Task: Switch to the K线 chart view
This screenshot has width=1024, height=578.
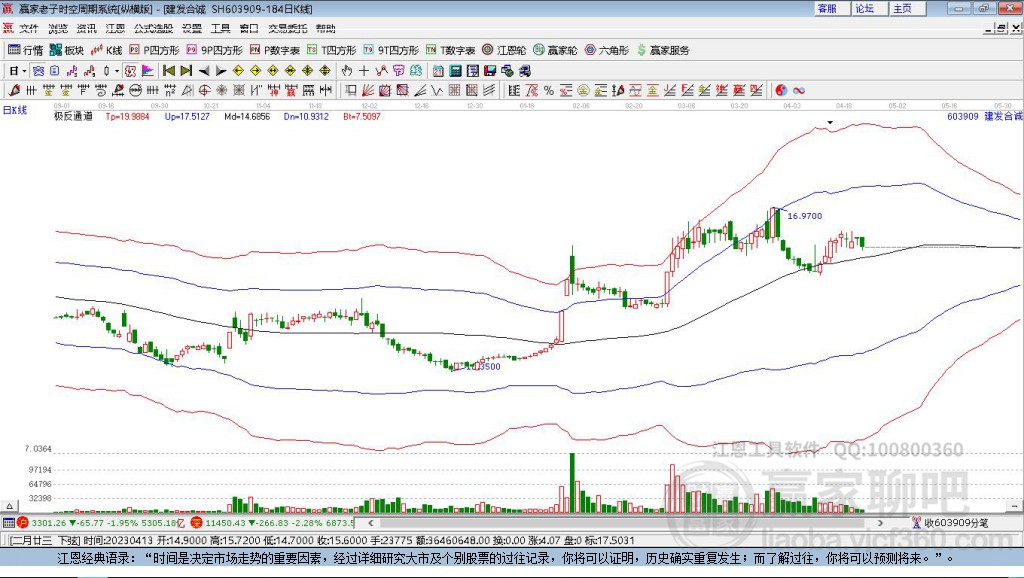Action: point(106,50)
